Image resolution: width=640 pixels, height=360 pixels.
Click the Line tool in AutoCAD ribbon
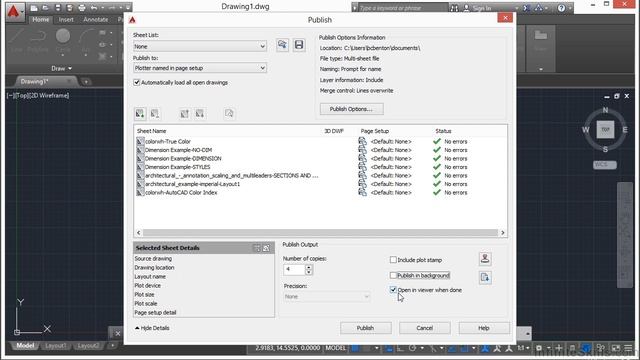[16, 40]
